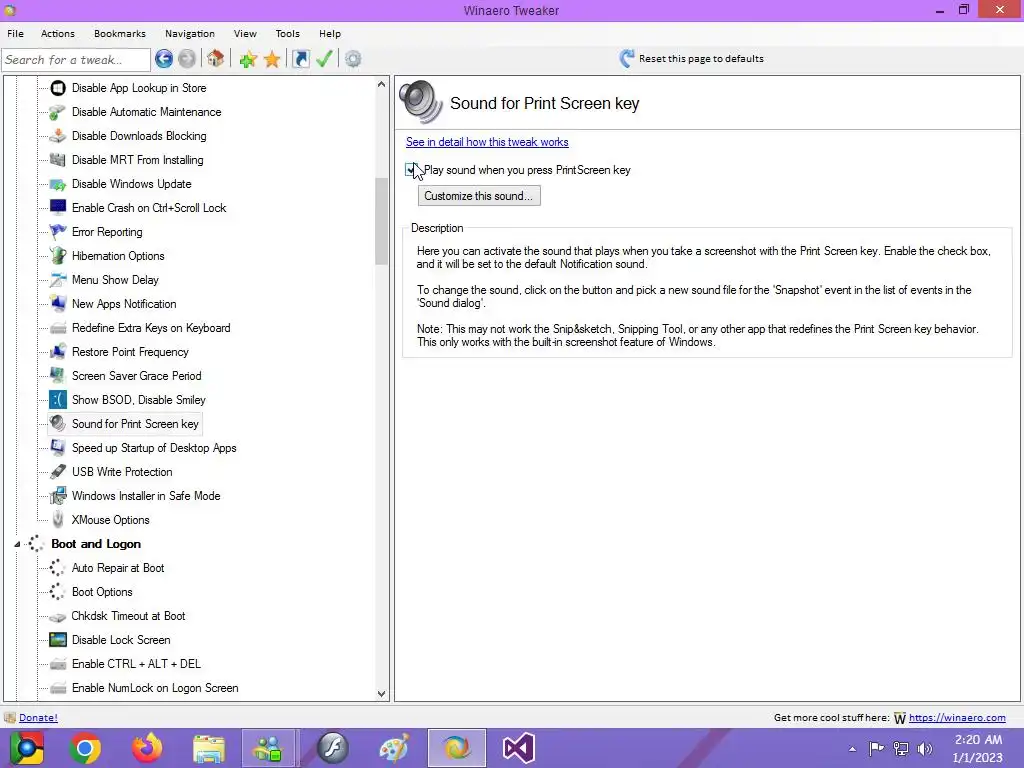This screenshot has width=1024, height=768.
Task: Click the Search for a tweak field
Action: [x=76, y=59]
